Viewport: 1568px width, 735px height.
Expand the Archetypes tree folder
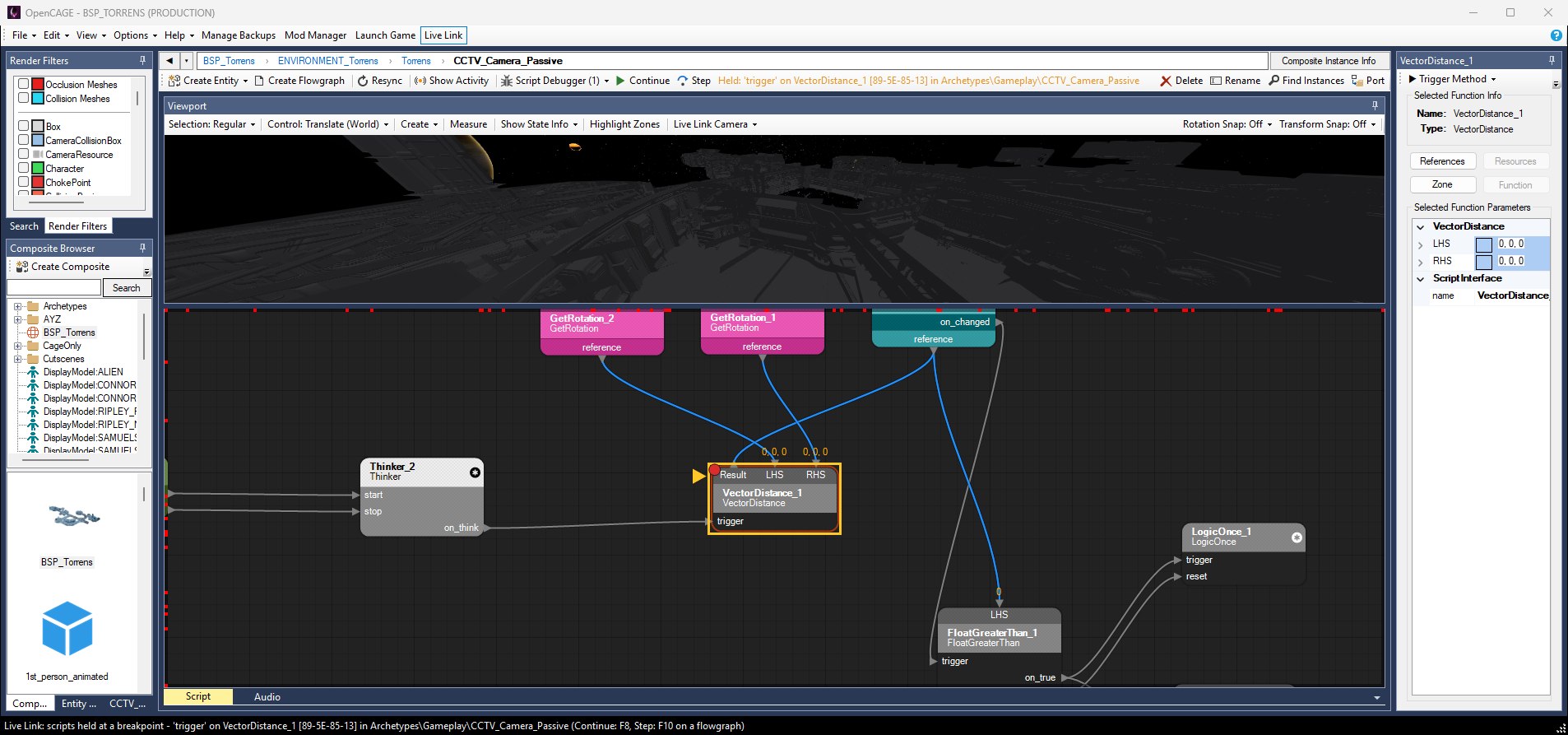pyautogui.click(x=17, y=306)
